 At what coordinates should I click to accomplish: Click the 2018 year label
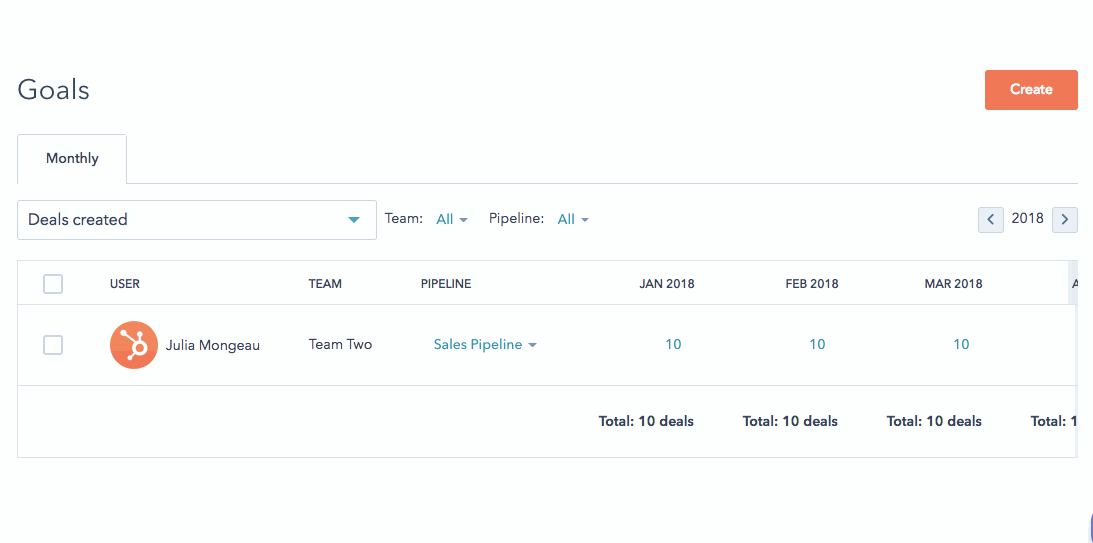pos(1027,219)
